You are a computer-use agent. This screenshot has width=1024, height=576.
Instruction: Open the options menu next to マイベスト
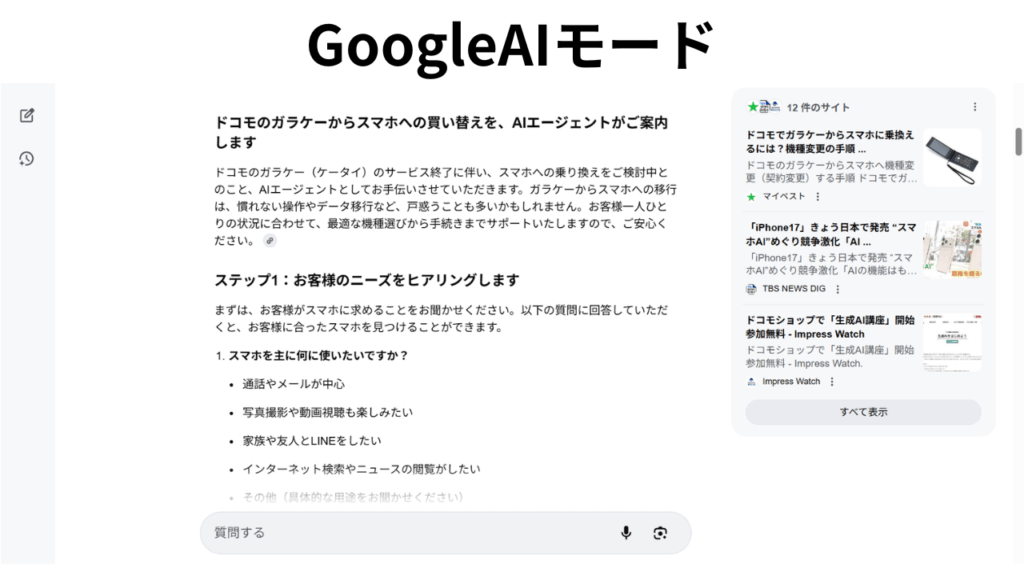point(818,197)
